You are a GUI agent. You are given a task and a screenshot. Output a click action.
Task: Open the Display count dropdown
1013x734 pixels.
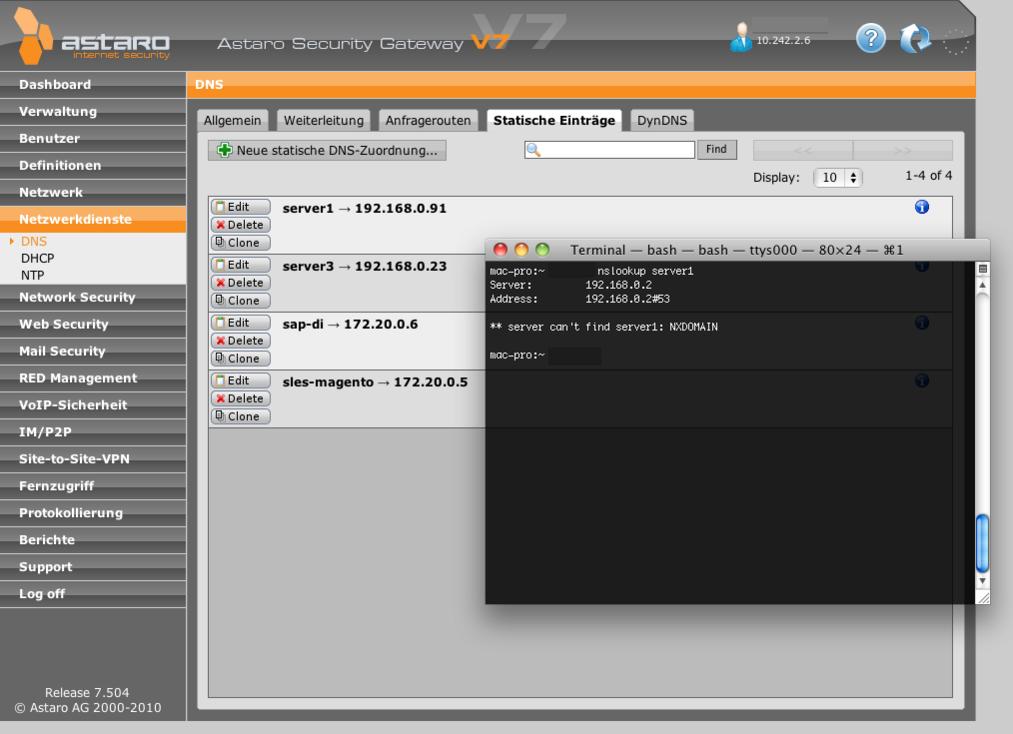(840, 176)
